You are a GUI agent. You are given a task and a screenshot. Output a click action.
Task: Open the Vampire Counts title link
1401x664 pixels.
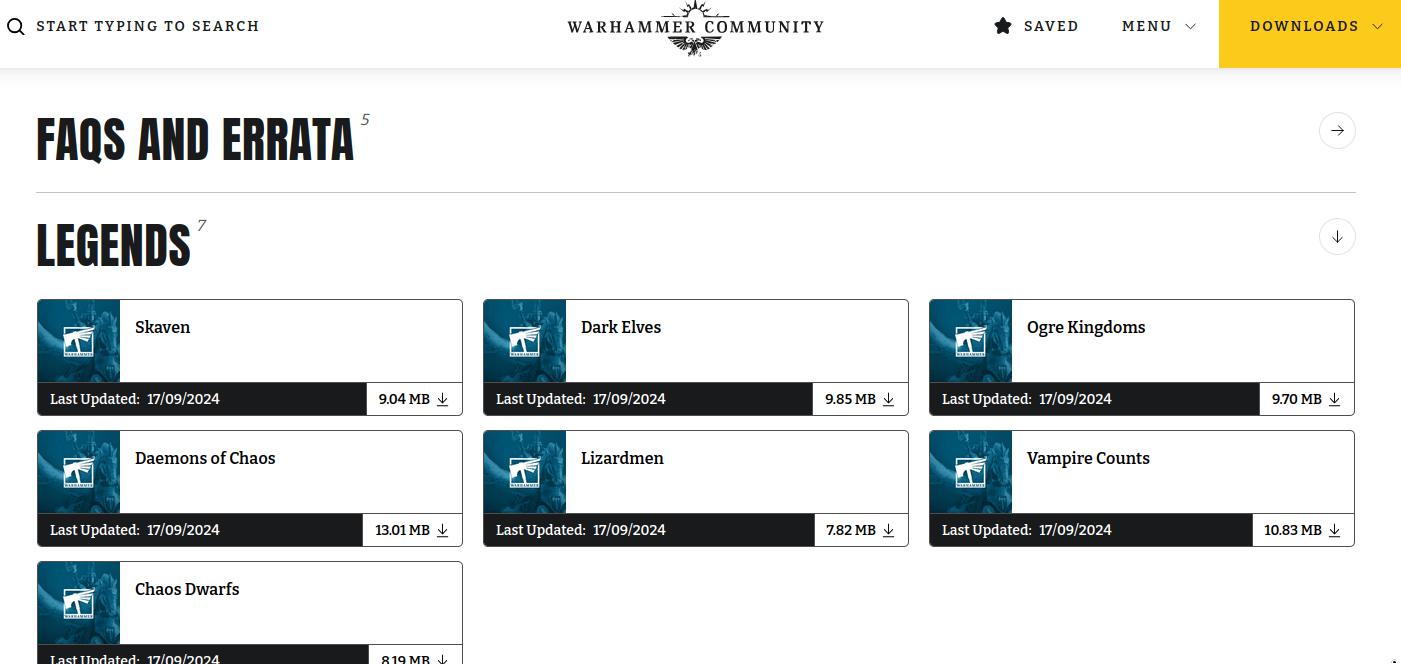coord(1088,459)
